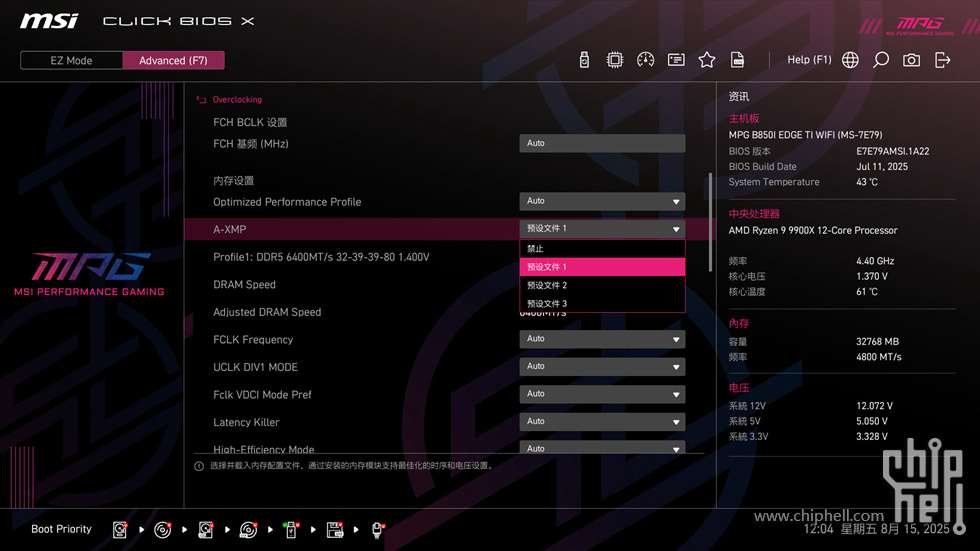The width and height of the screenshot is (980, 551).
Task: Select the USB key boot device icon
Action: click(x=291, y=530)
